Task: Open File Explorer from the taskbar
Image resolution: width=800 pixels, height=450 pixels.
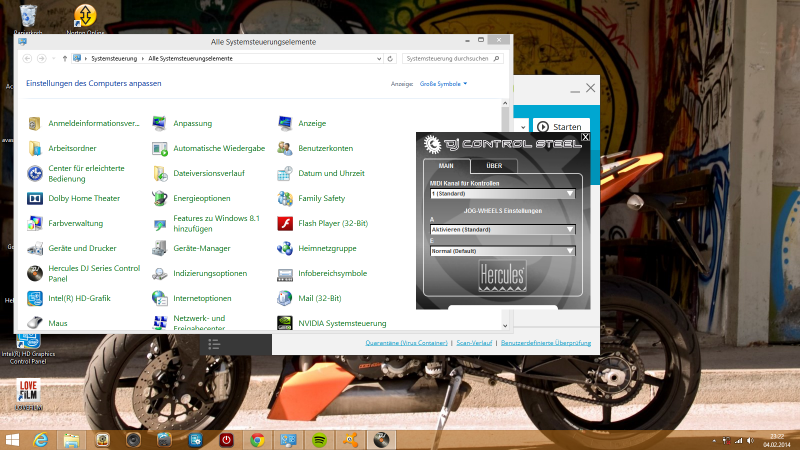Action: tap(71, 440)
